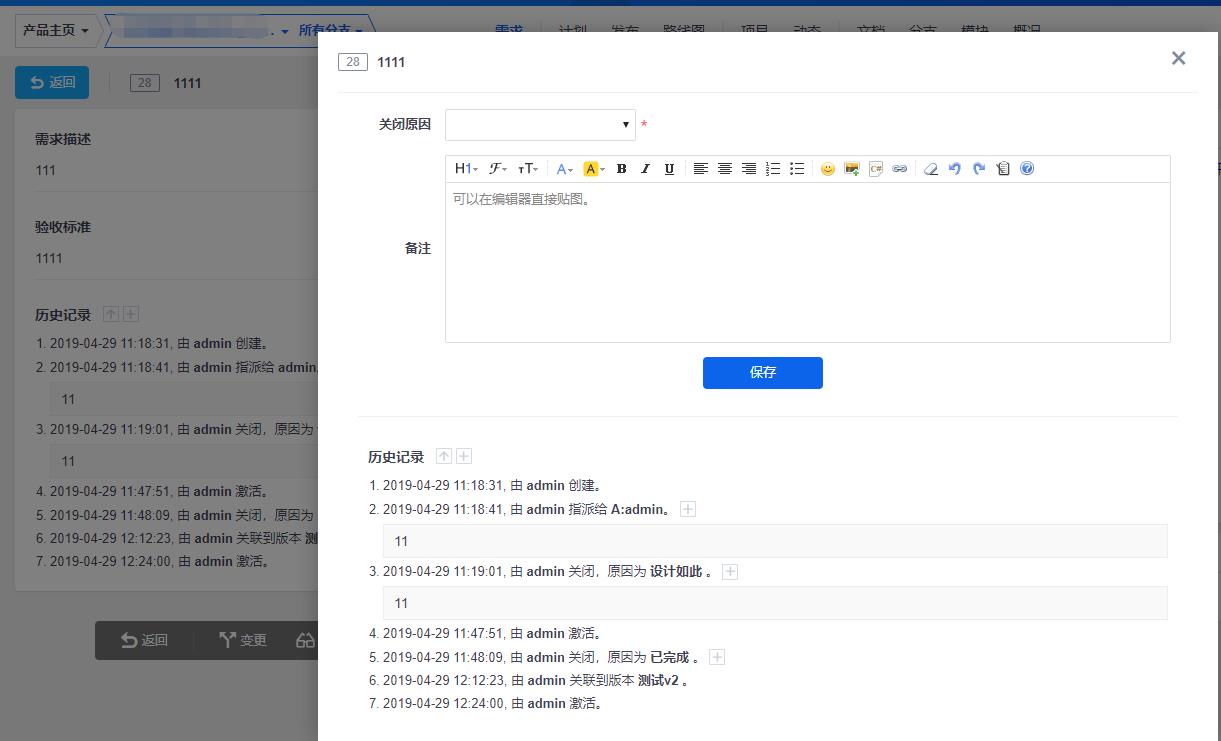Viewport: 1221px width, 741px height.
Task: Toggle bold formatting in the editor
Action: (x=621, y=169)
